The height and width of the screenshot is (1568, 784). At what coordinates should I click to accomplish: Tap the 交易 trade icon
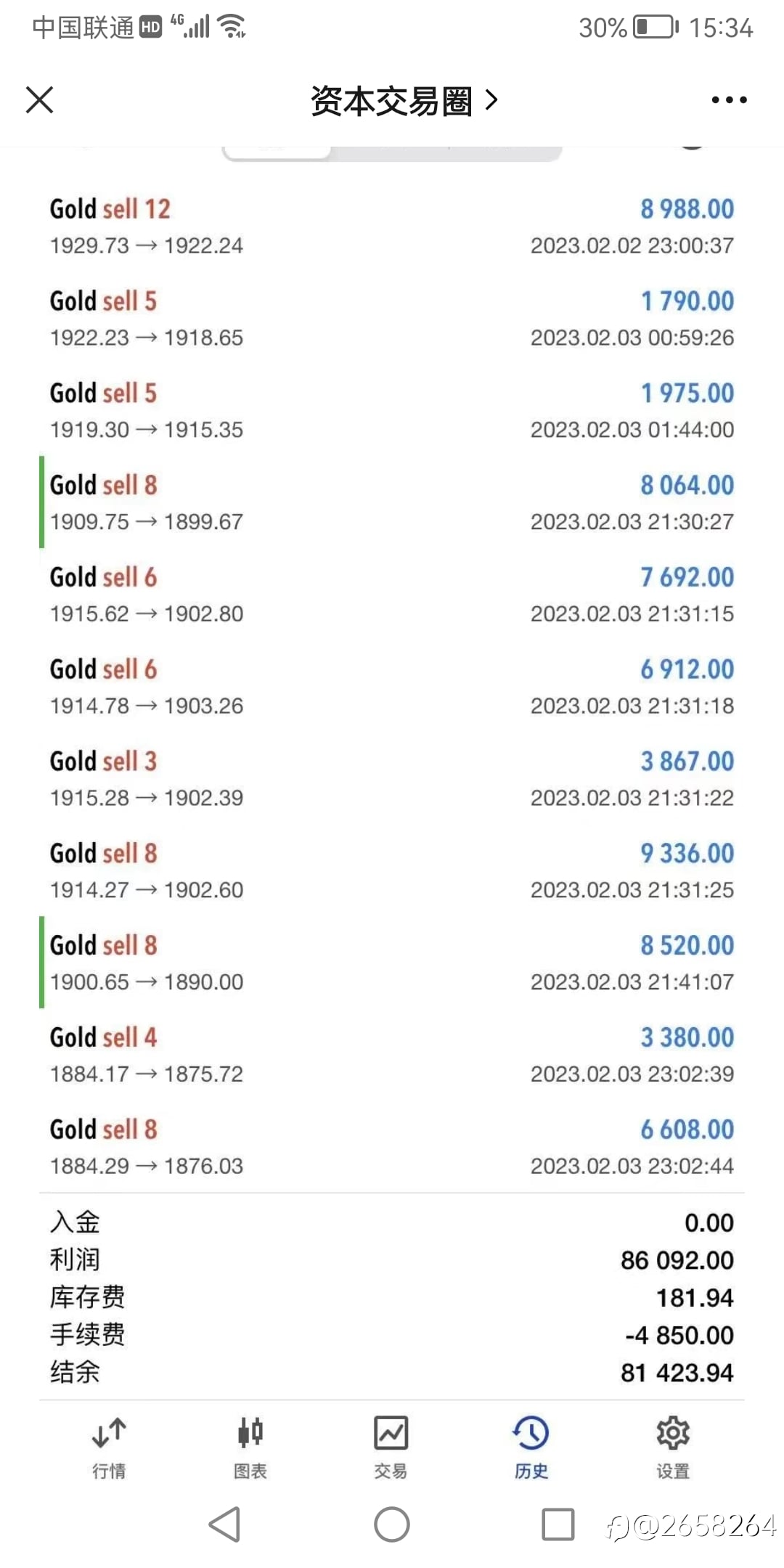pyautogui.click(x=391, y=1447)
